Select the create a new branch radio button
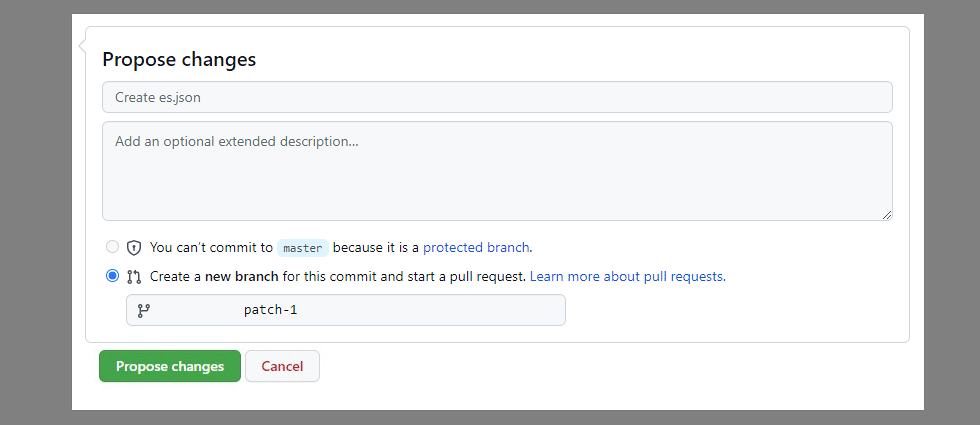This screenshot has height=425, width=980. pos(112,276)
